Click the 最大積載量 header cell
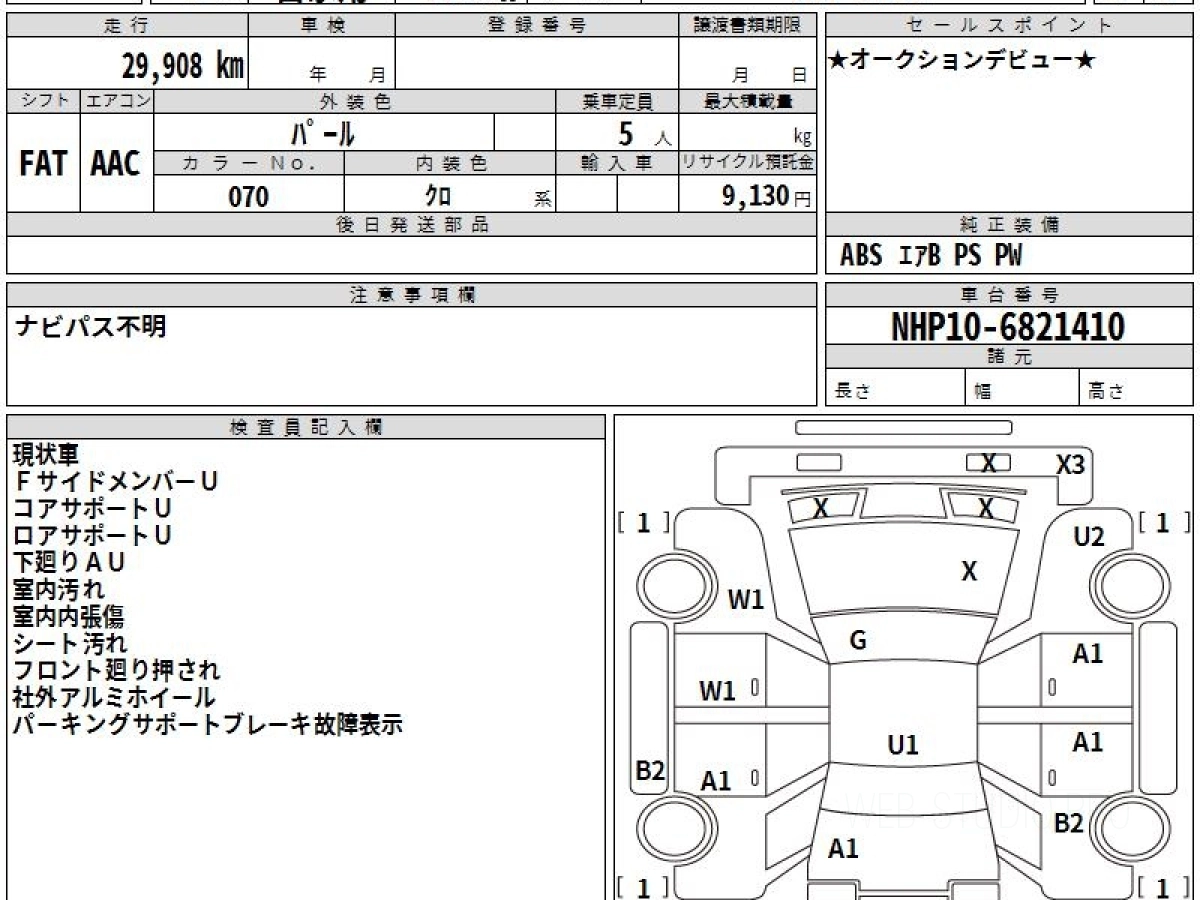Viewport: 1200px width, 900px height. tap(747, 101)
